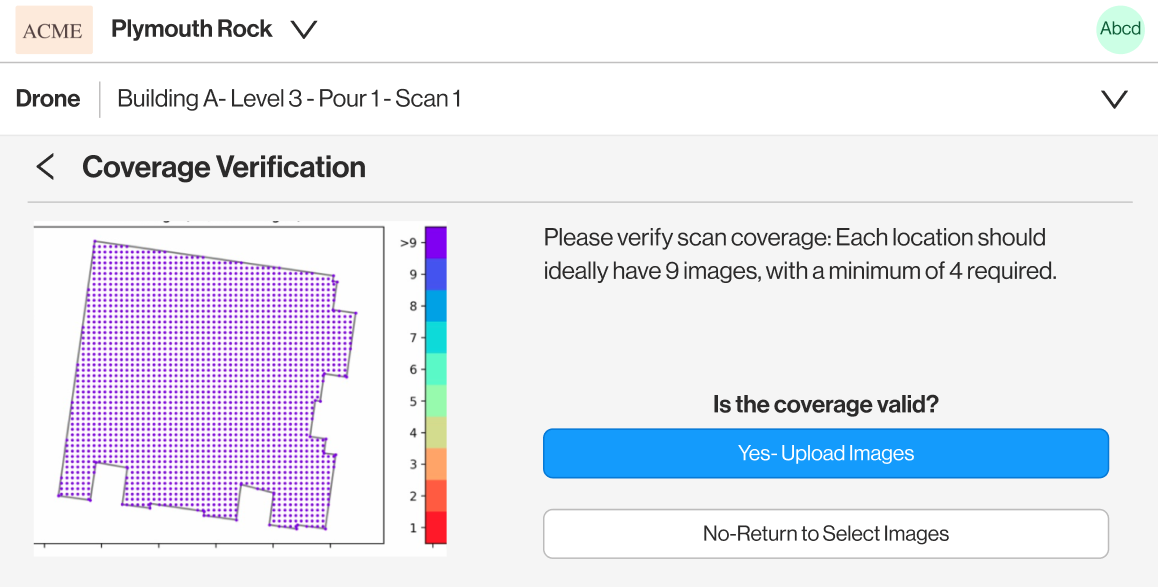Image resolution: width=1158 pixels, height=587 pixels.
Task: Choose No-Return to Select Images
Action: point(825,534)
